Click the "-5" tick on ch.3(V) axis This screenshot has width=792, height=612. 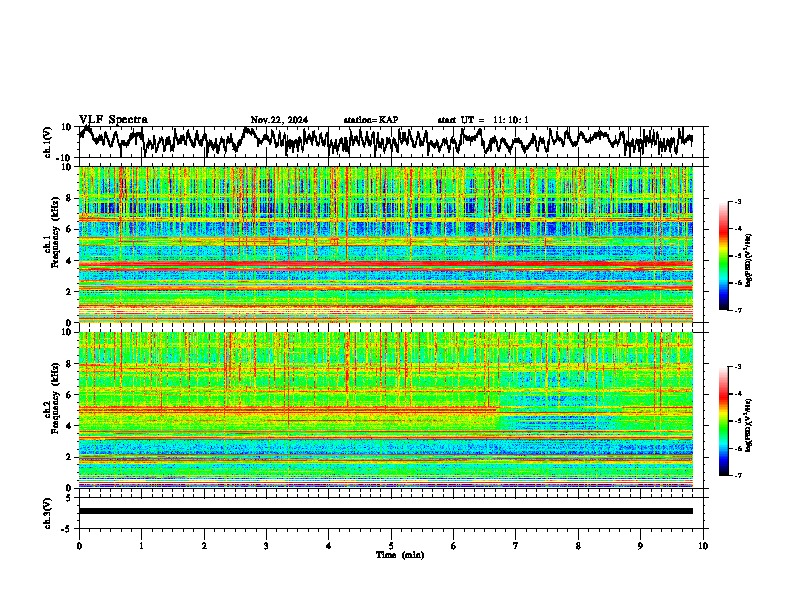pyautogui.click(x=67, y=529)
